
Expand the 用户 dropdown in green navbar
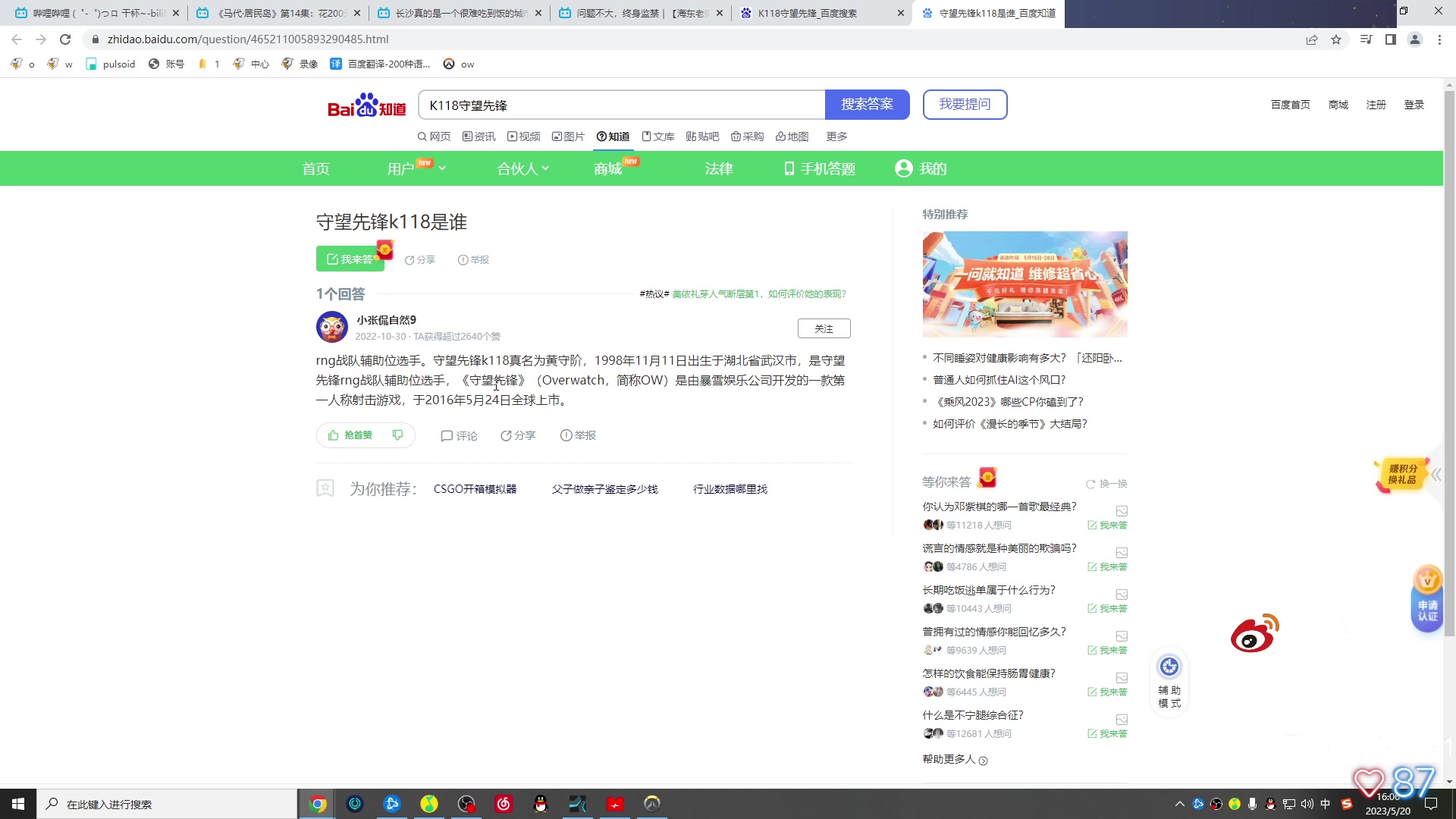click(416, 168)
